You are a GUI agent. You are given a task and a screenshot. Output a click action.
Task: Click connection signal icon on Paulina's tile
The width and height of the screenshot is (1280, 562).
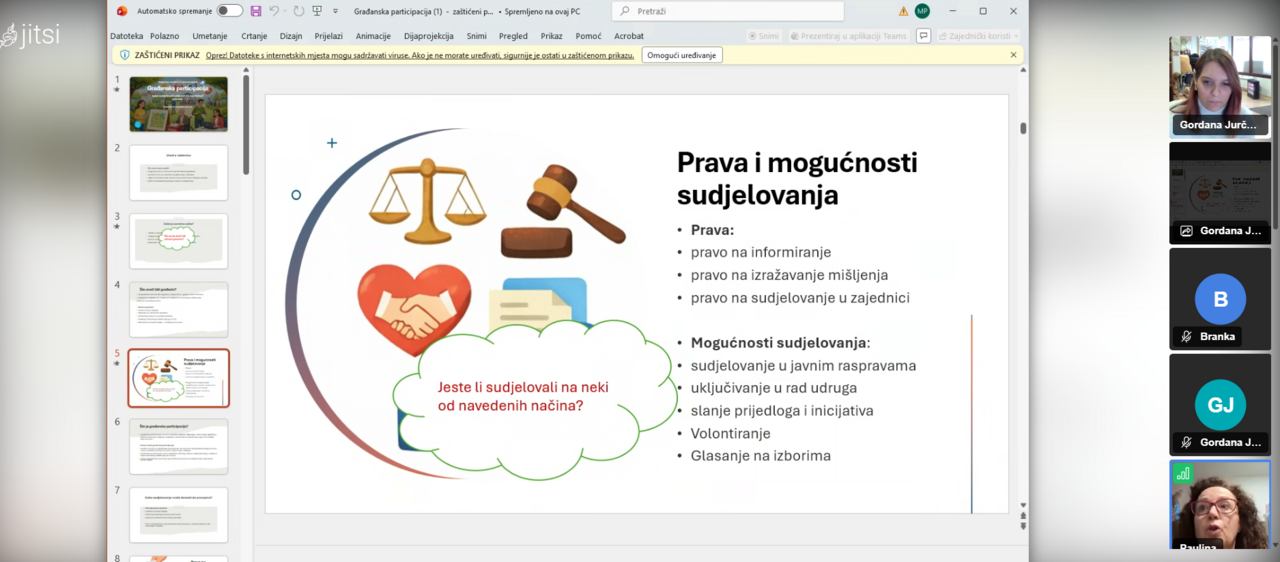click(1184, 474)
